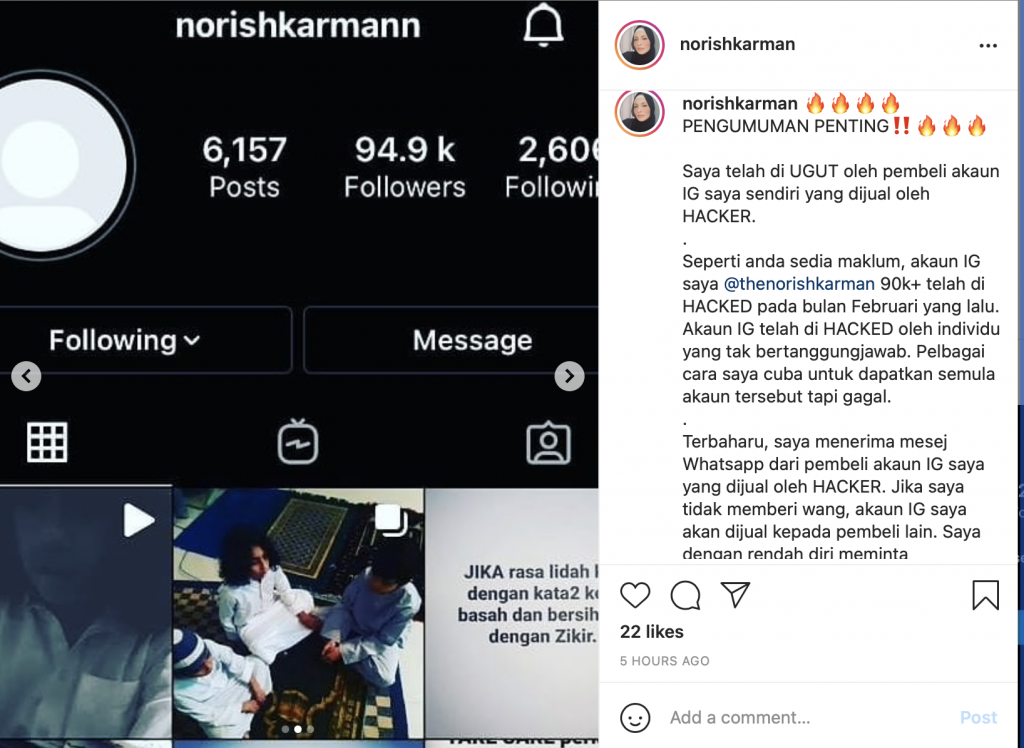The image size is (1024, 748).
Task: Expand the Following dropdown button
Action: (125, 340)
